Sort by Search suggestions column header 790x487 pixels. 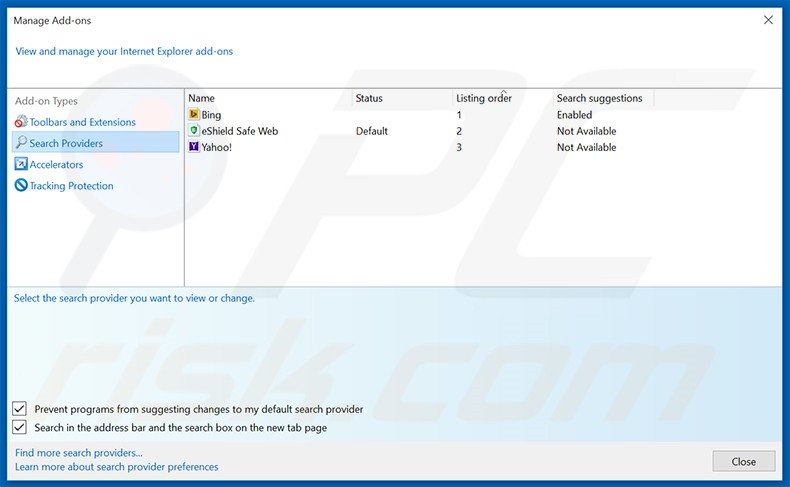click(604, 98)
